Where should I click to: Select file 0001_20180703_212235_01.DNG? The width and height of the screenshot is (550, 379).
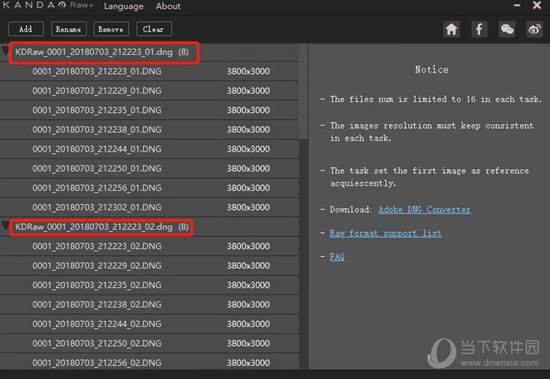click(x=149, y=110)
